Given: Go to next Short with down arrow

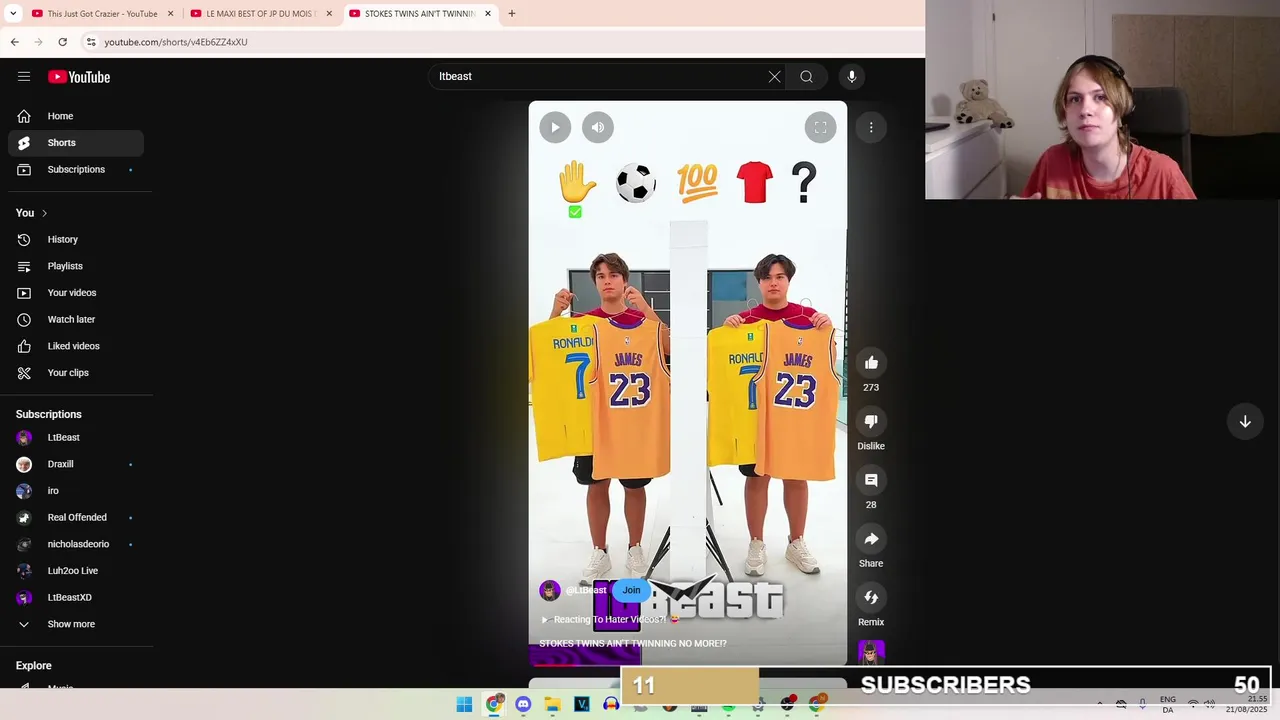Looking at the screenshot, I should 1245,422.
